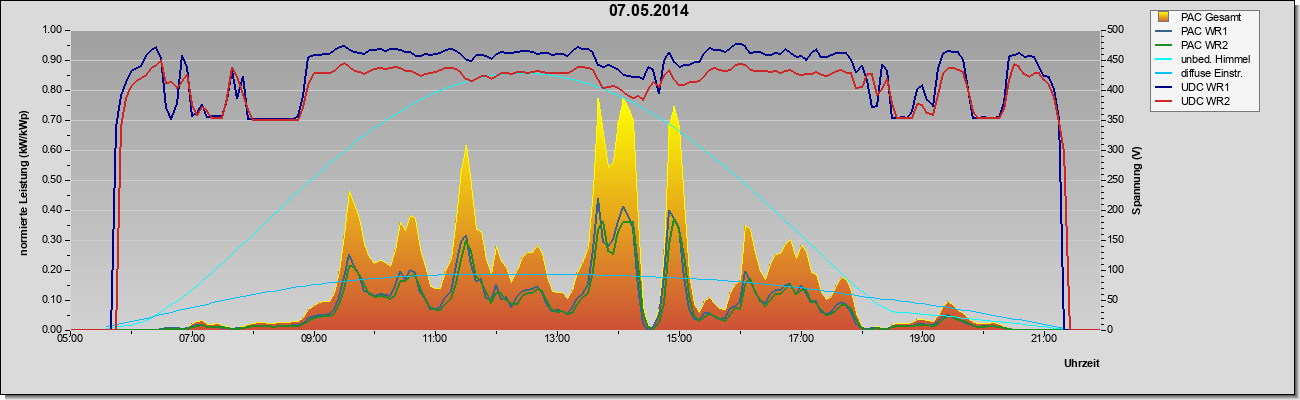
Task: Click the PAC WR2 green legend line
Action: (1165, 45)
